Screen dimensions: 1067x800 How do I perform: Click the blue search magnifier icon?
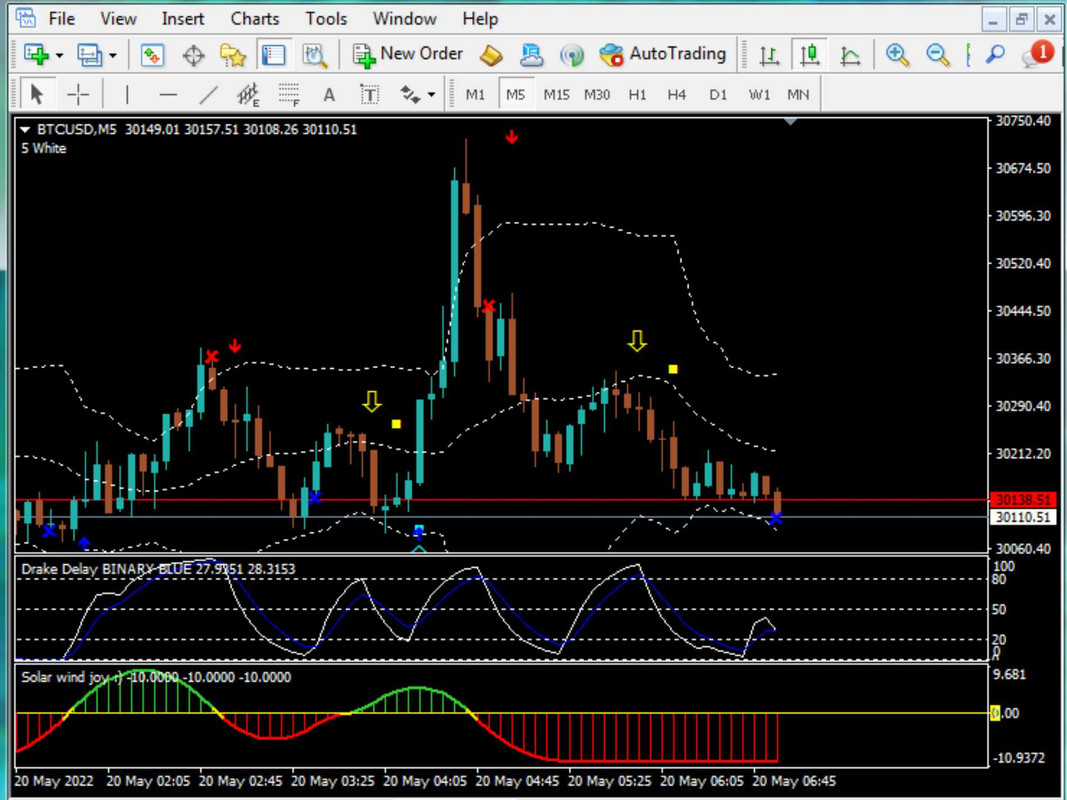coord(995,54)
